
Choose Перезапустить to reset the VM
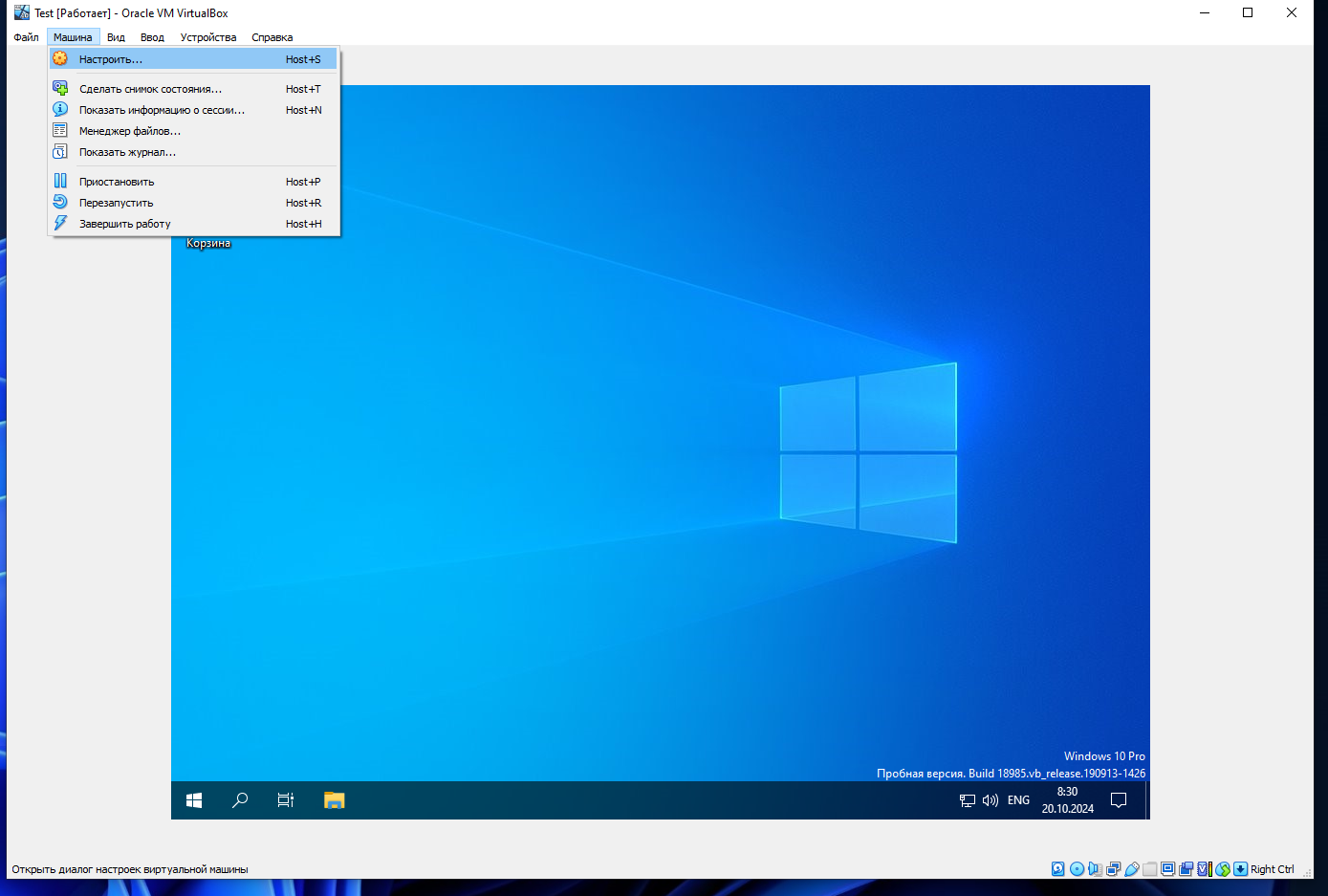(x=193, y=203)
